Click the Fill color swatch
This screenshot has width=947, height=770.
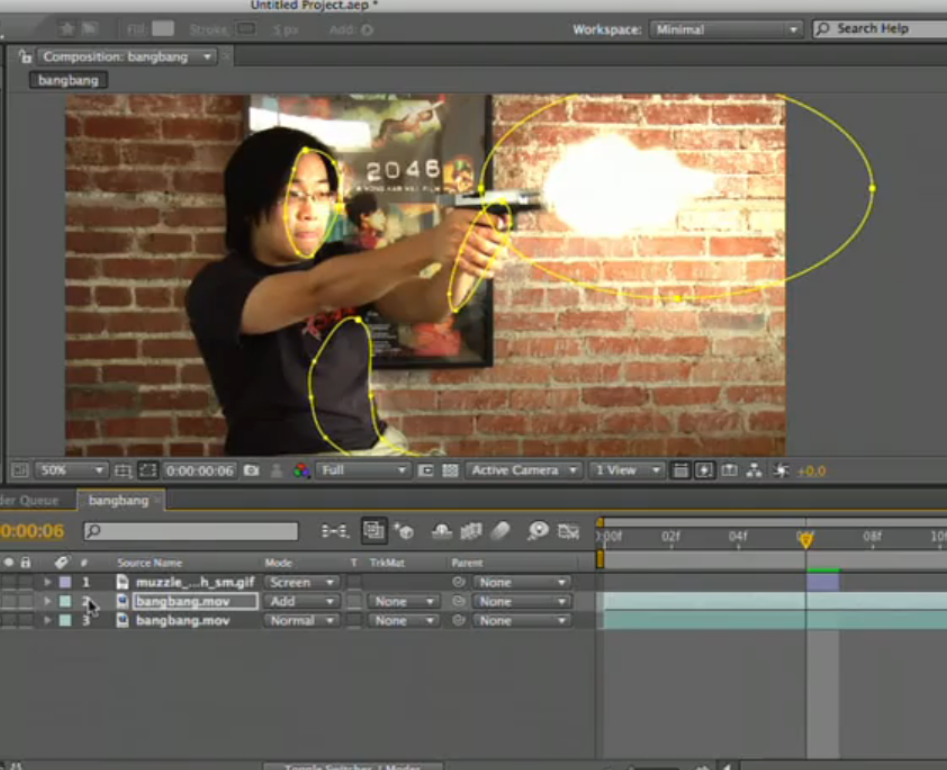pos(162,28)
